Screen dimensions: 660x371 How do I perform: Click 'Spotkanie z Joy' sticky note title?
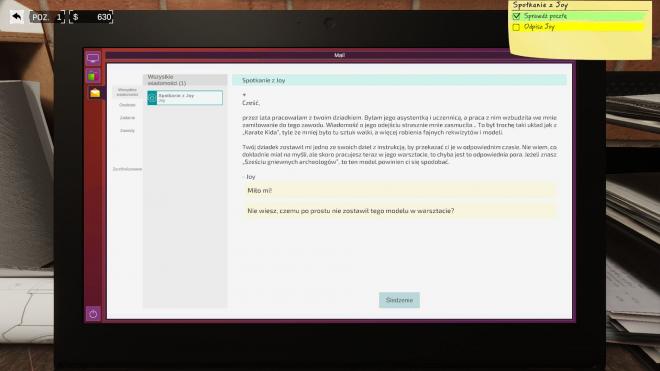click(x=540, y=5)
